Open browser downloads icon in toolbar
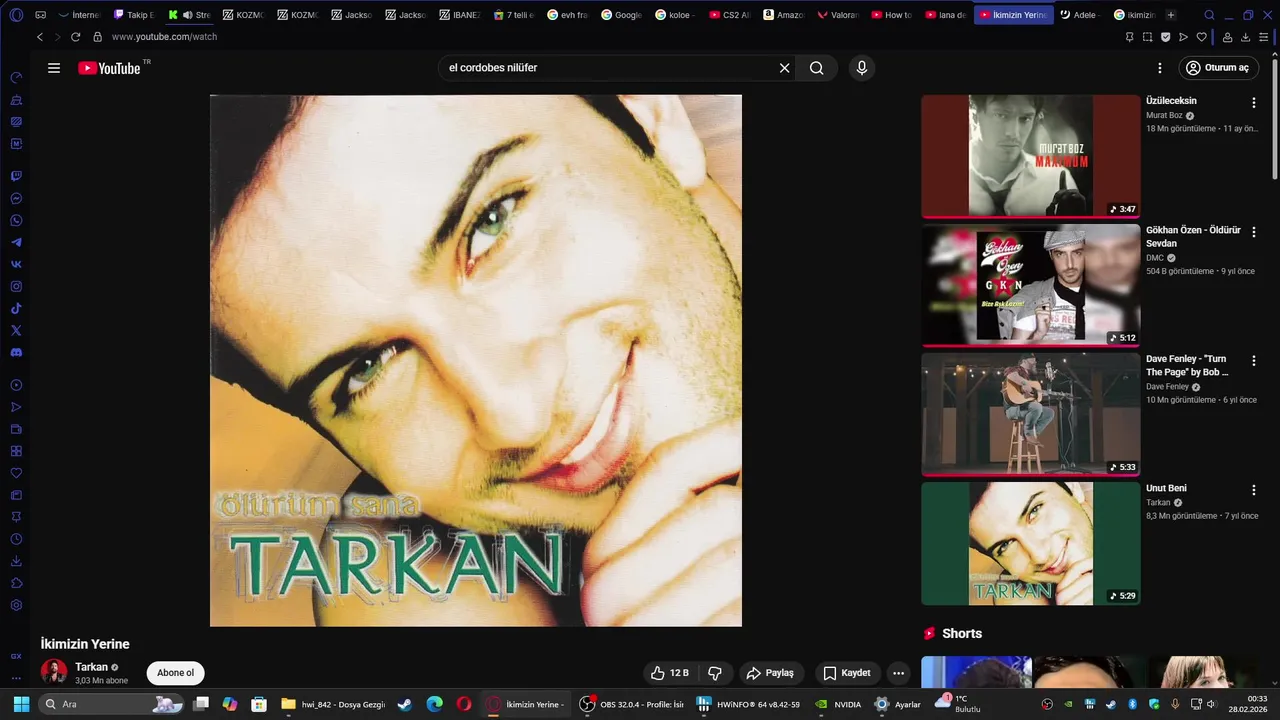This screenshot has width=1280, height=720. 1246,37
